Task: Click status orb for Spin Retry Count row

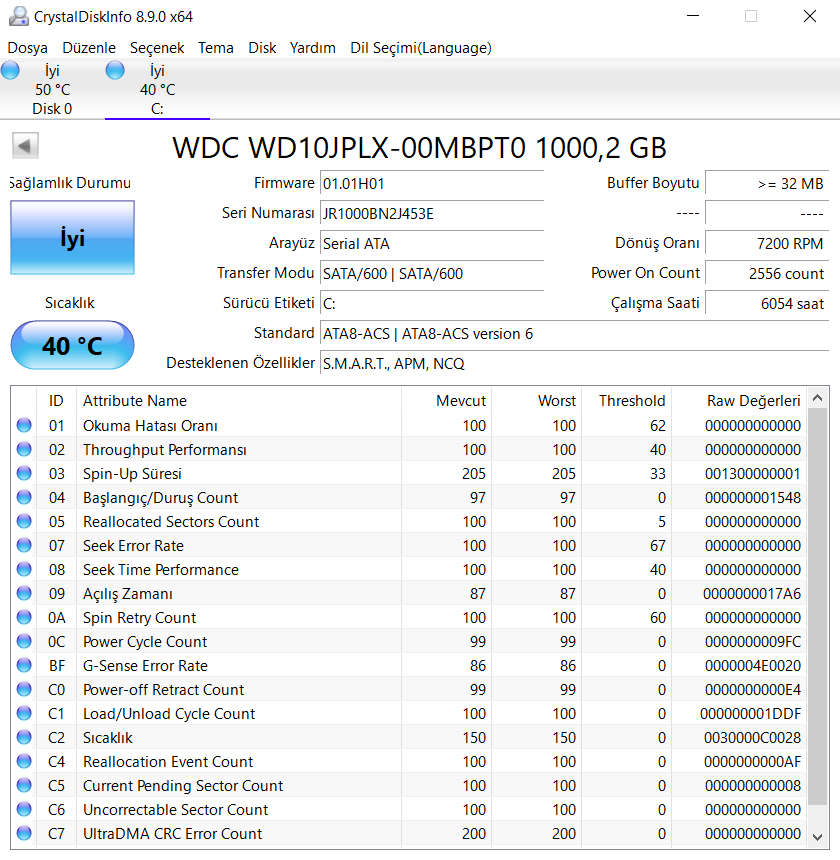Action: pyautogui.click(x=24, y=617)
